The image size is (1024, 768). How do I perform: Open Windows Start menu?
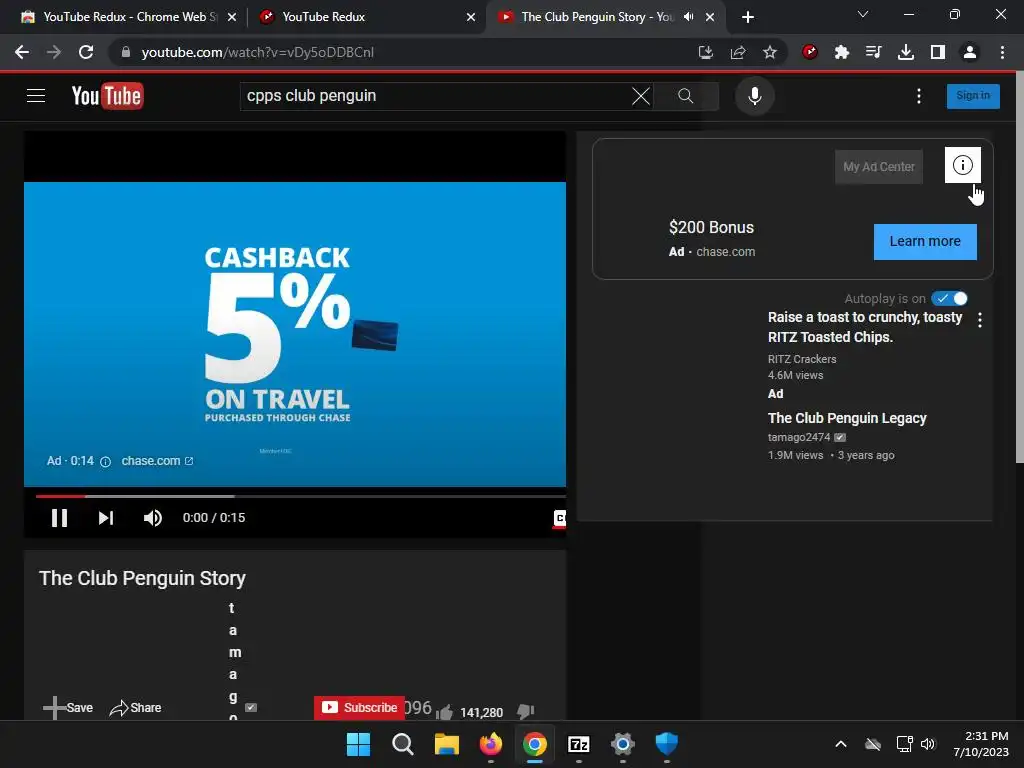[358, 744]
